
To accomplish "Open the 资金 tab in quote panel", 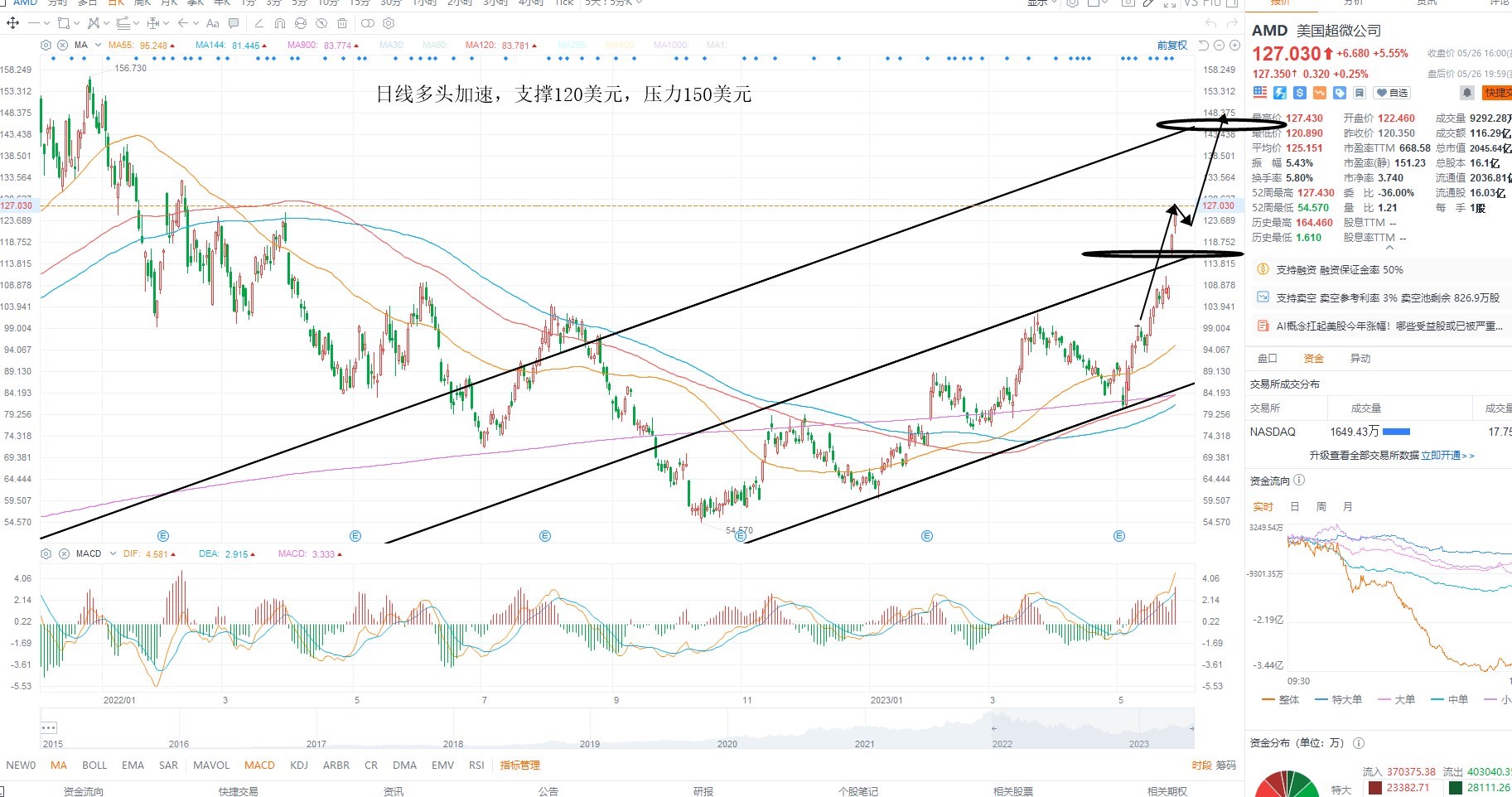I will coord(1314,358).
